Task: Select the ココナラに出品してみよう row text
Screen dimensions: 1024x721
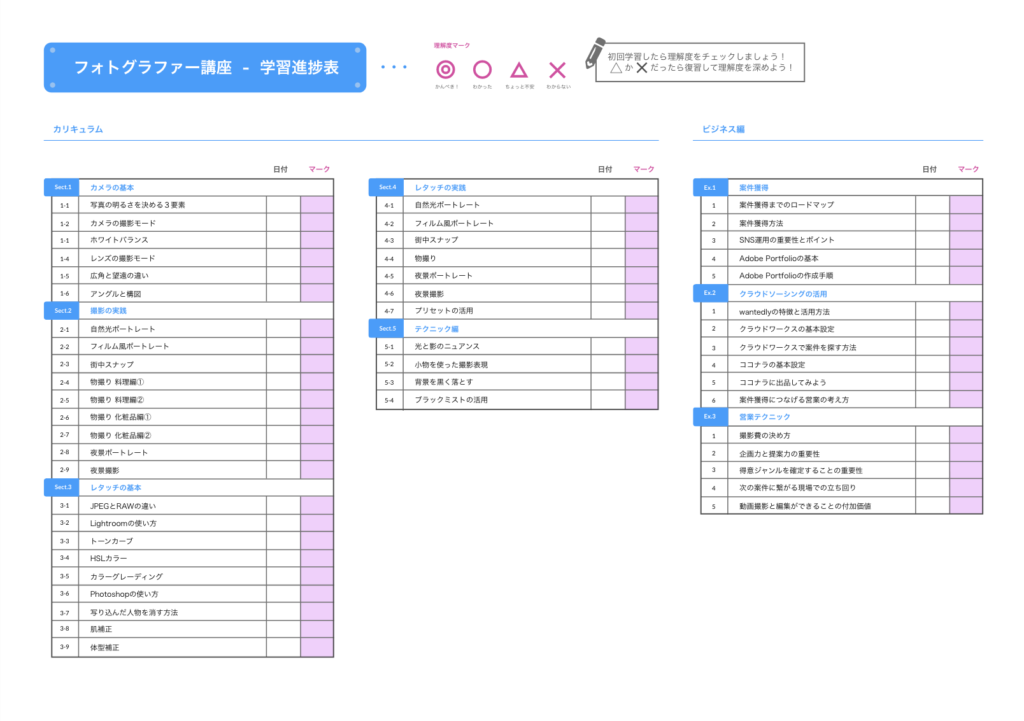Action: pos(782,382)
